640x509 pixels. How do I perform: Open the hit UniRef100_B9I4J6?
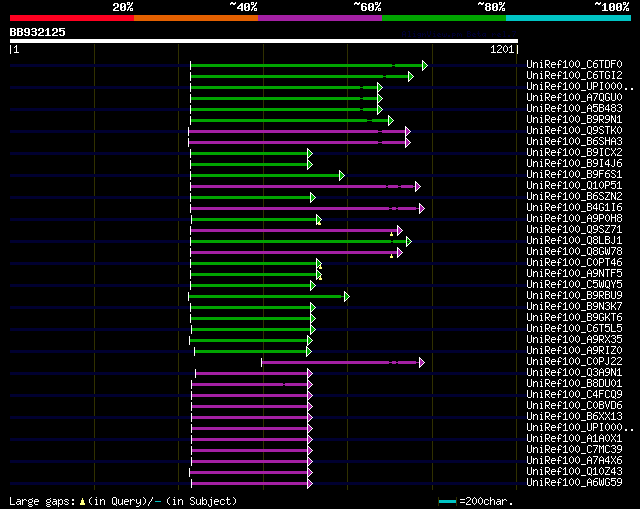(574, 164)
